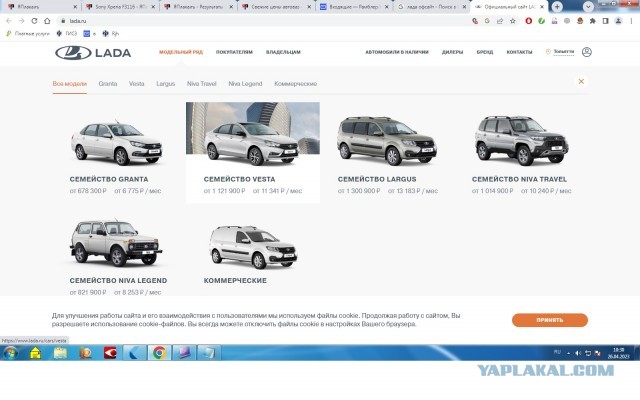Screen dimensions: 640x400
Task: Click the LADA logo
Action: (93, 53)
